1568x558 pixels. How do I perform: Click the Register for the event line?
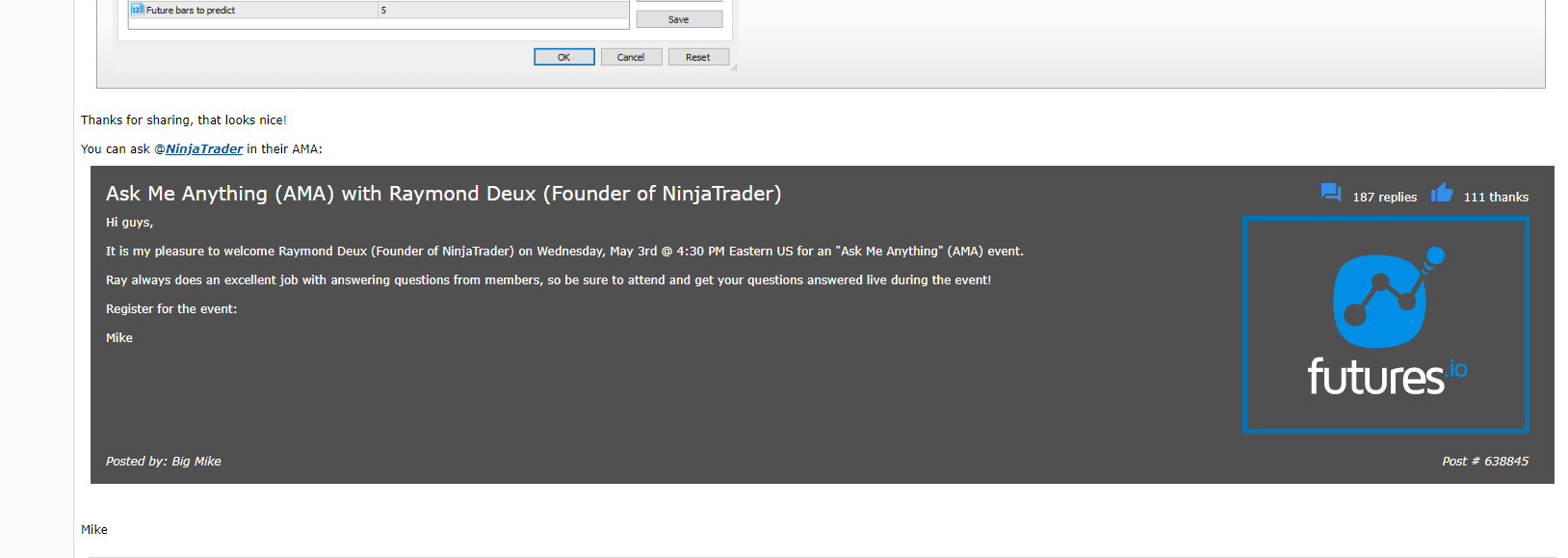tap(171, 308)
